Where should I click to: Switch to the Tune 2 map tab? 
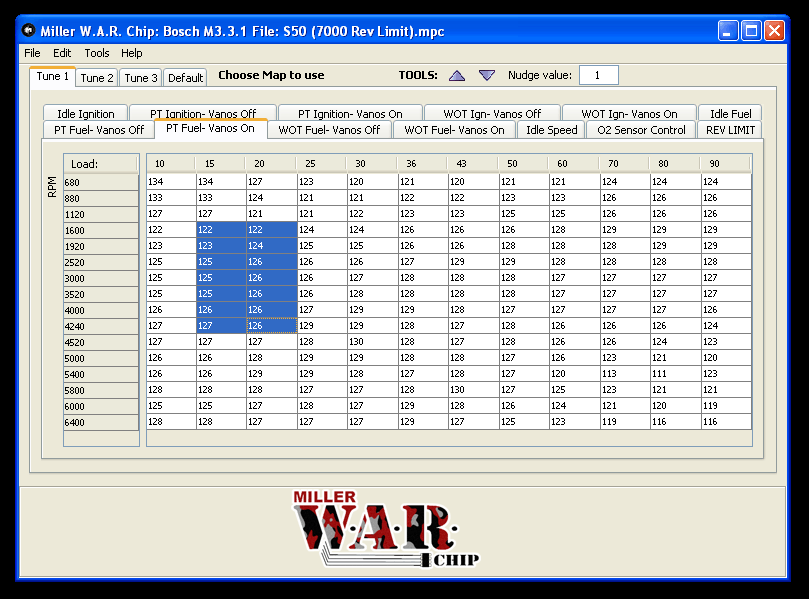(97, 78)
